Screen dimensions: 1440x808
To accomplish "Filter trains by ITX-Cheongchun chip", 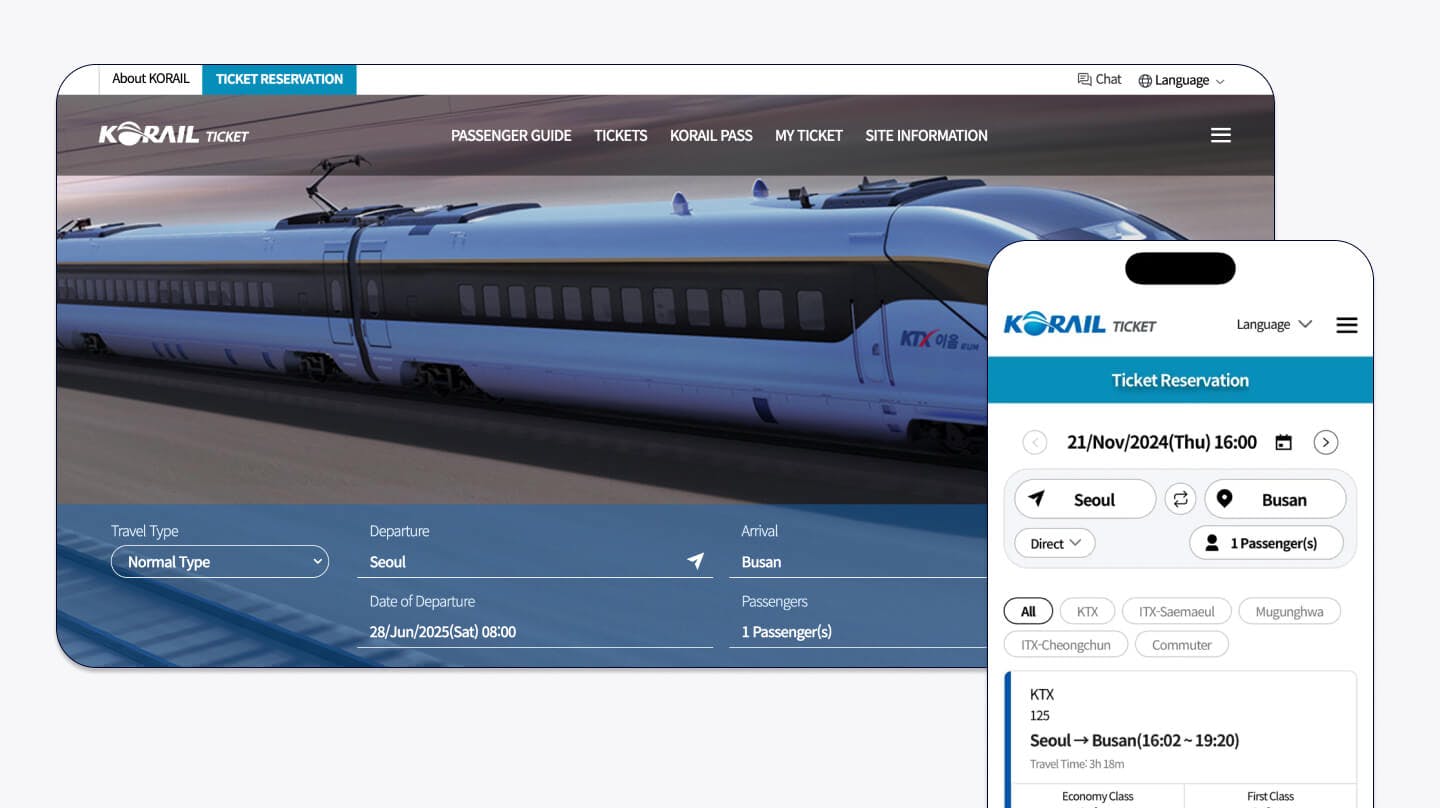I will pos(1065,645).
